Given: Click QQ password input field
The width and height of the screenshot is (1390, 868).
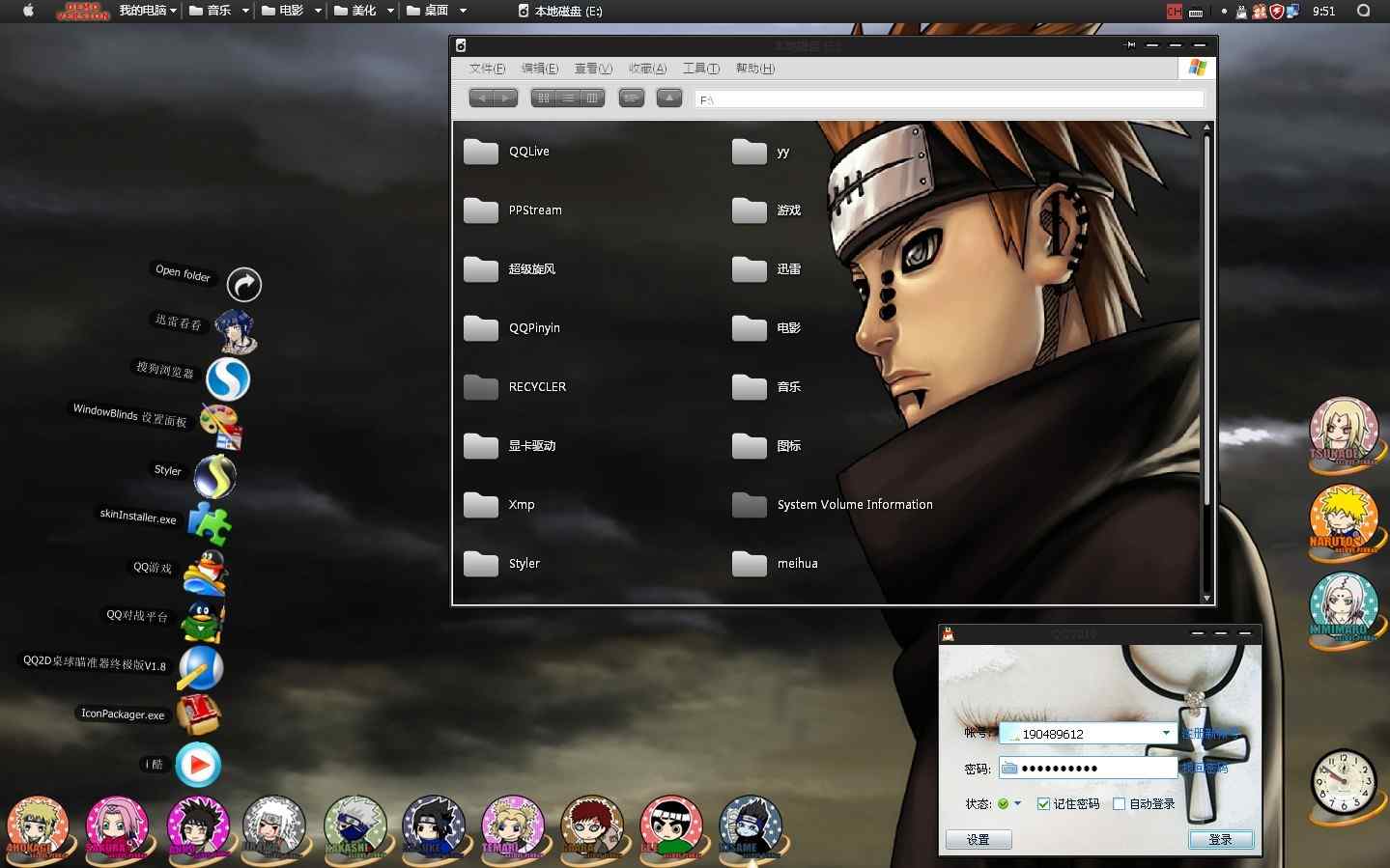Looking at the screenshot, I should pos(1088,768).
